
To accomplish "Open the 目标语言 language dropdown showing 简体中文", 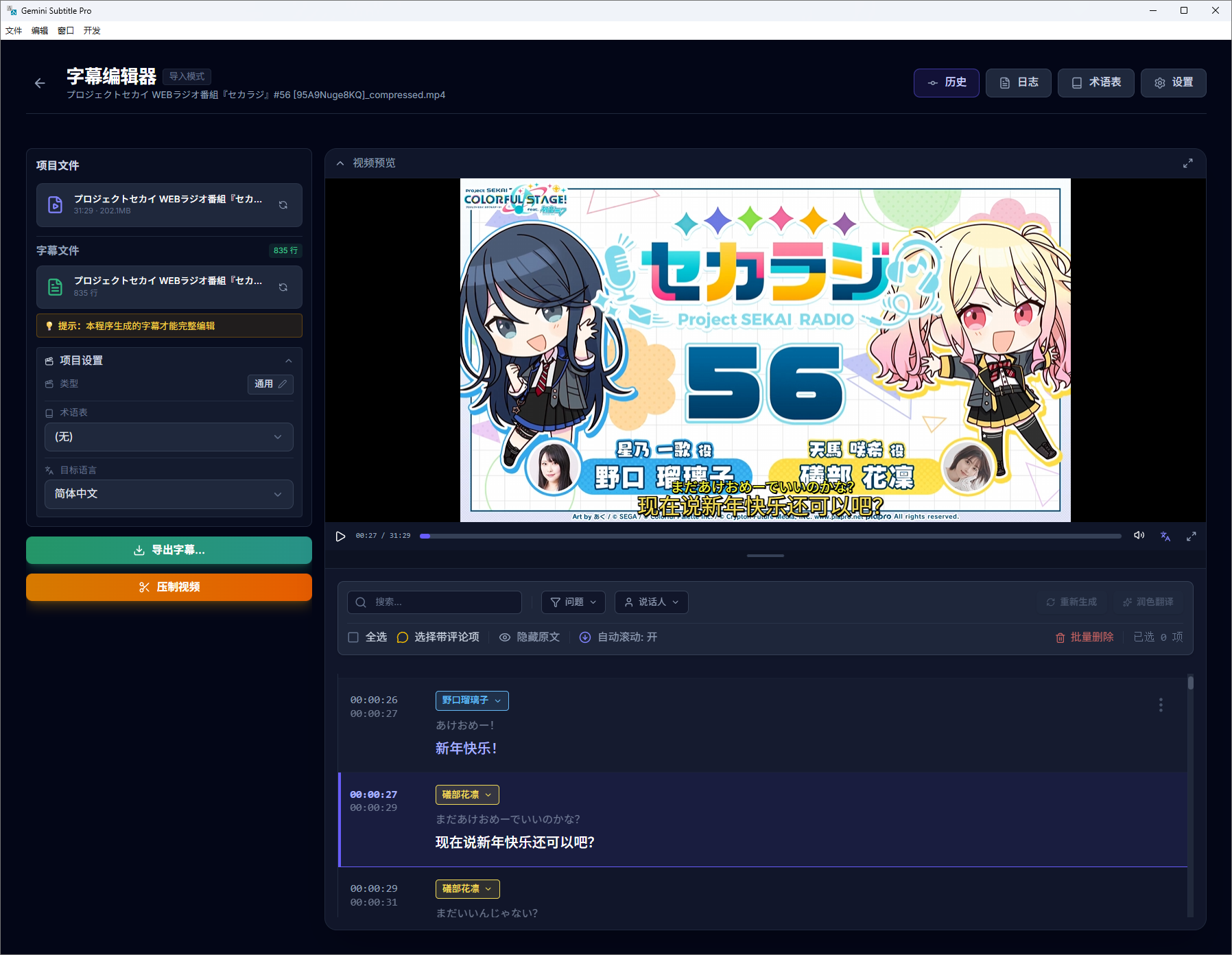I will (x=169, y=494).
